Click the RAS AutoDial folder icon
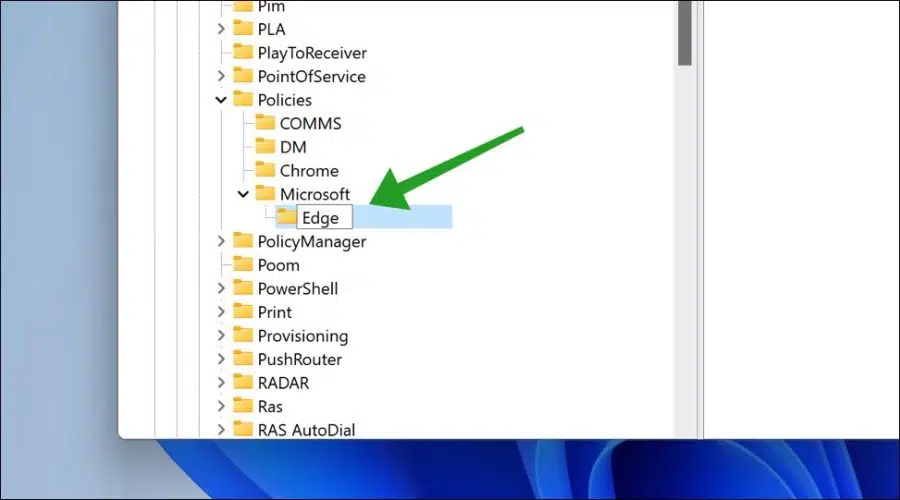This screenshot has height=500, width=900. [243, 428]
